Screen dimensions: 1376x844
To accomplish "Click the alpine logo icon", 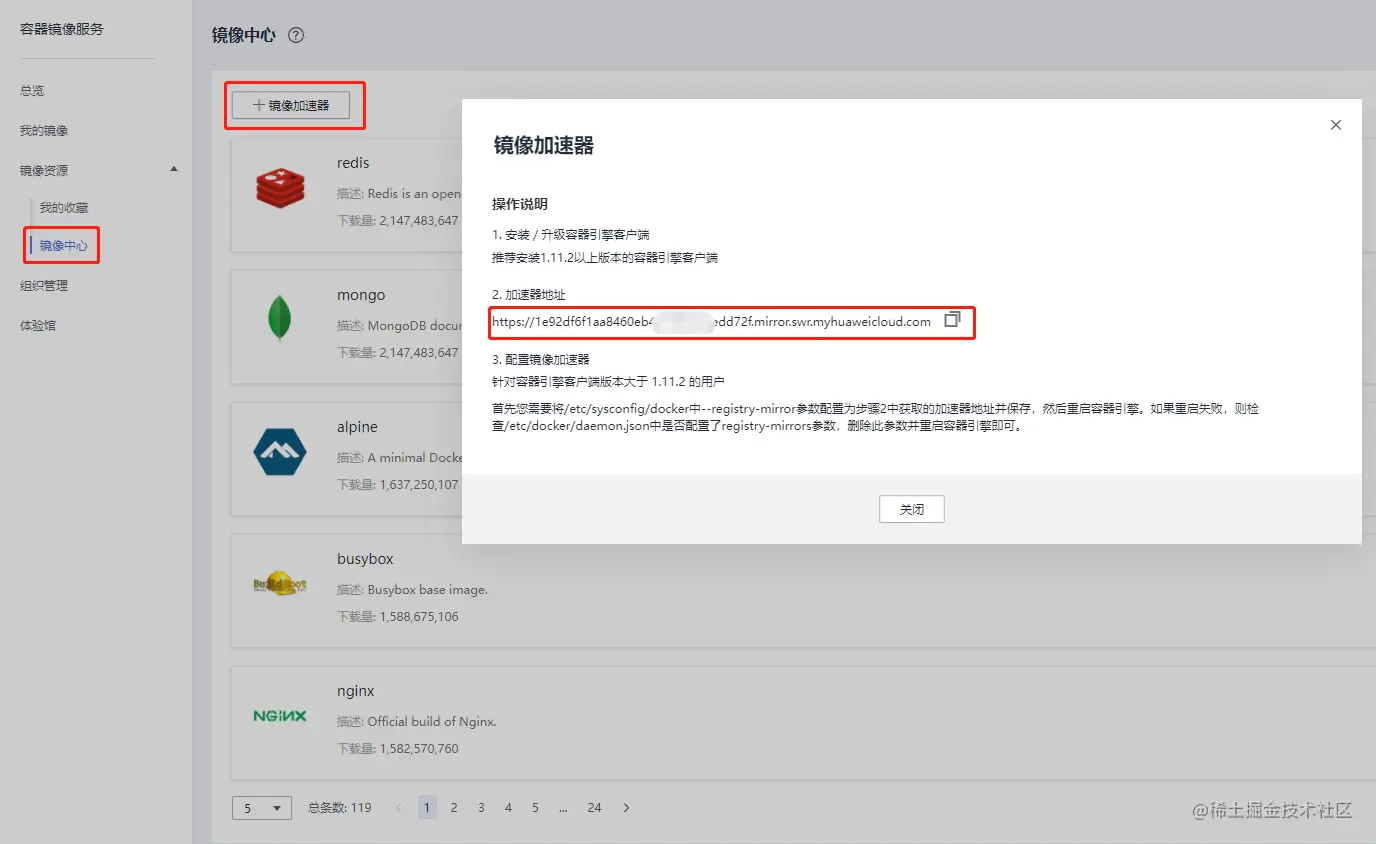I will [x=280, y=452].
